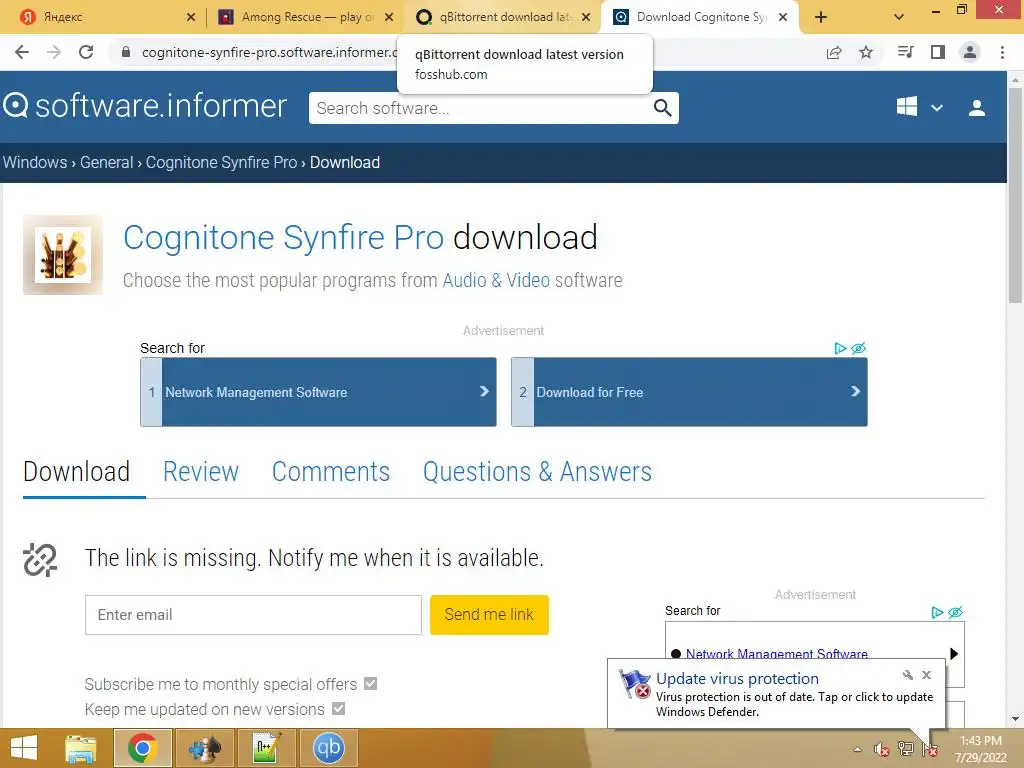
Task: Open File Explorer from taskbar
Action: (80, 748)
